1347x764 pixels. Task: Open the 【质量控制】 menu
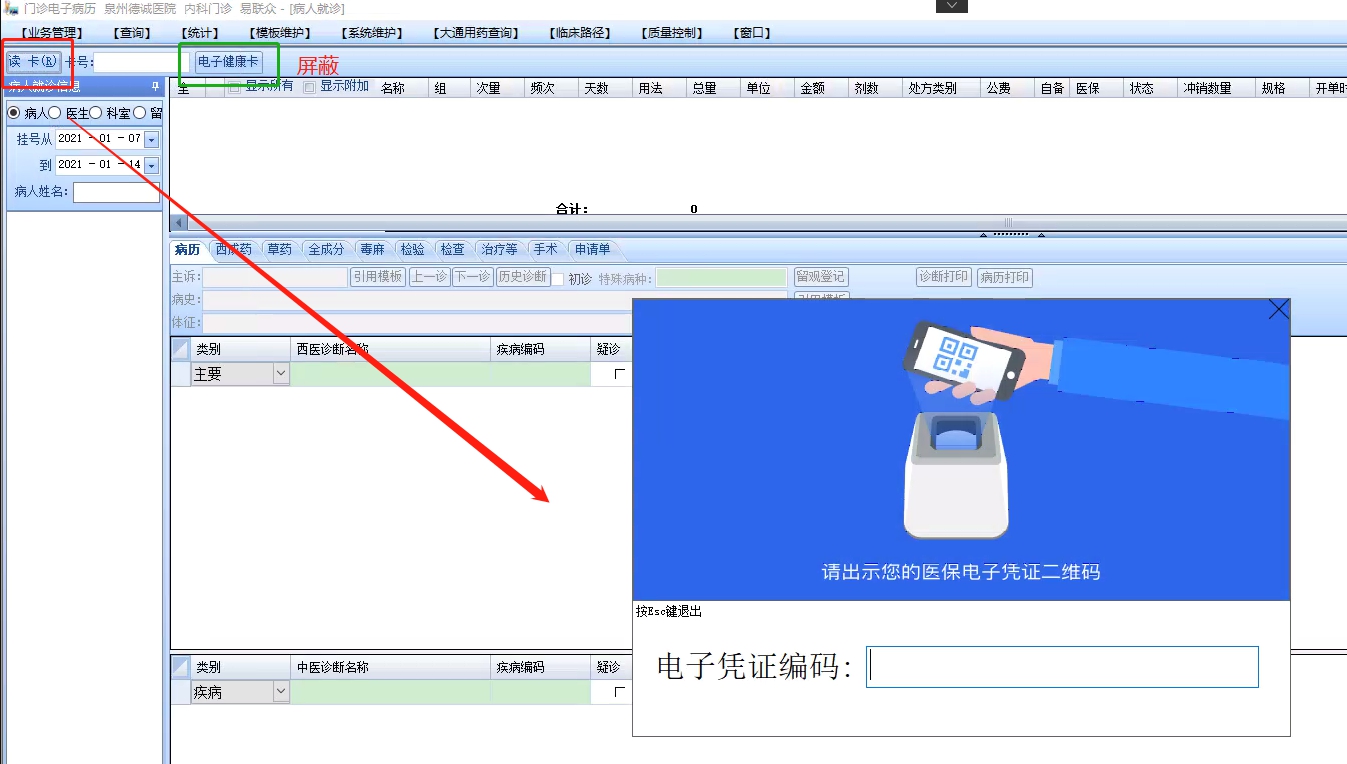672,33
